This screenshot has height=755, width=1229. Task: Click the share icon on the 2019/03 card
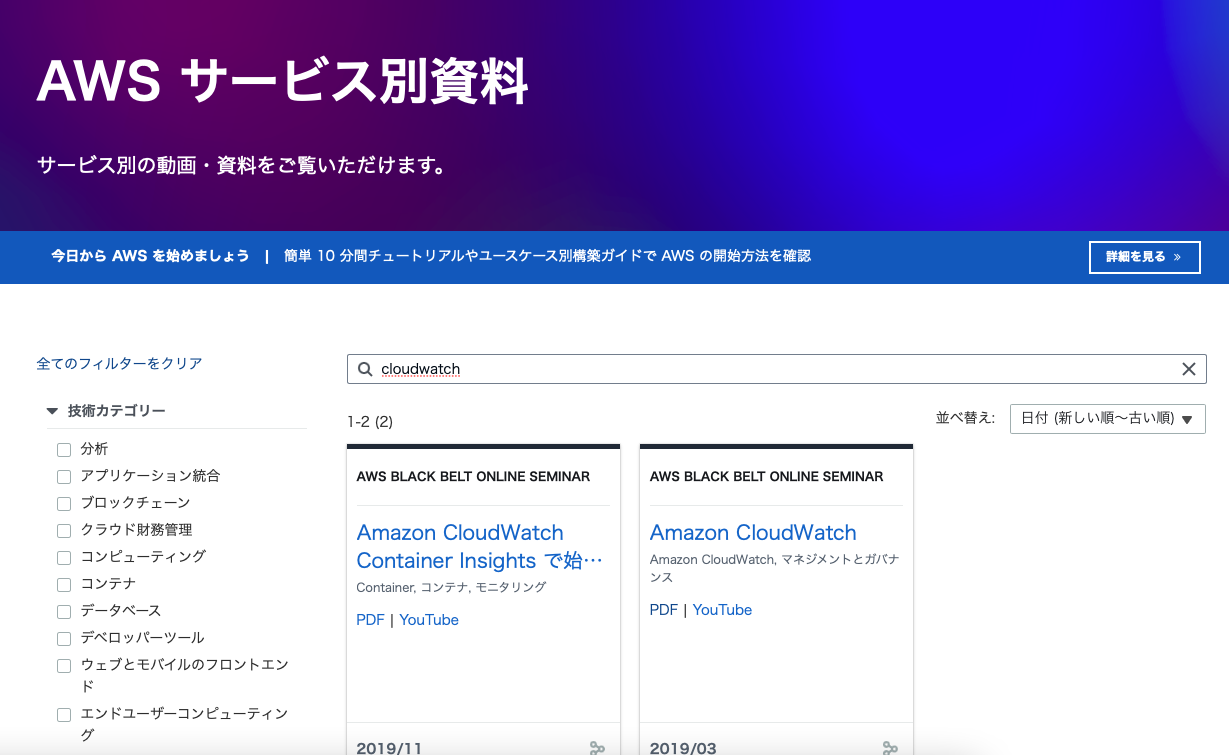pos(890,747)
